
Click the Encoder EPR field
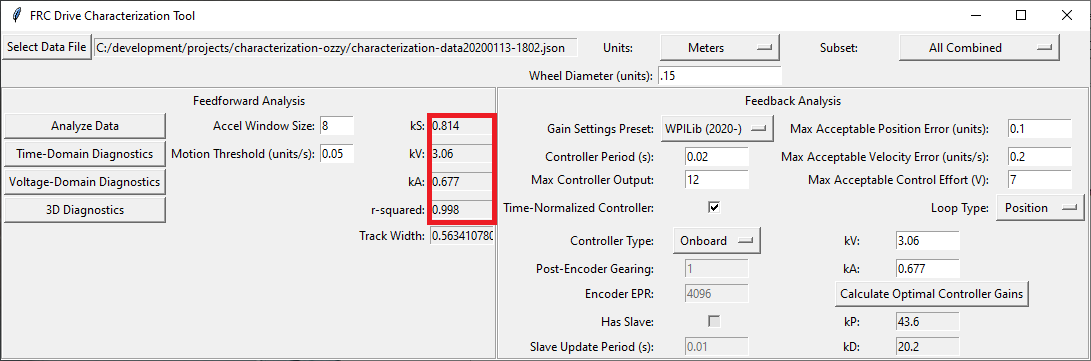click(717, 294)
